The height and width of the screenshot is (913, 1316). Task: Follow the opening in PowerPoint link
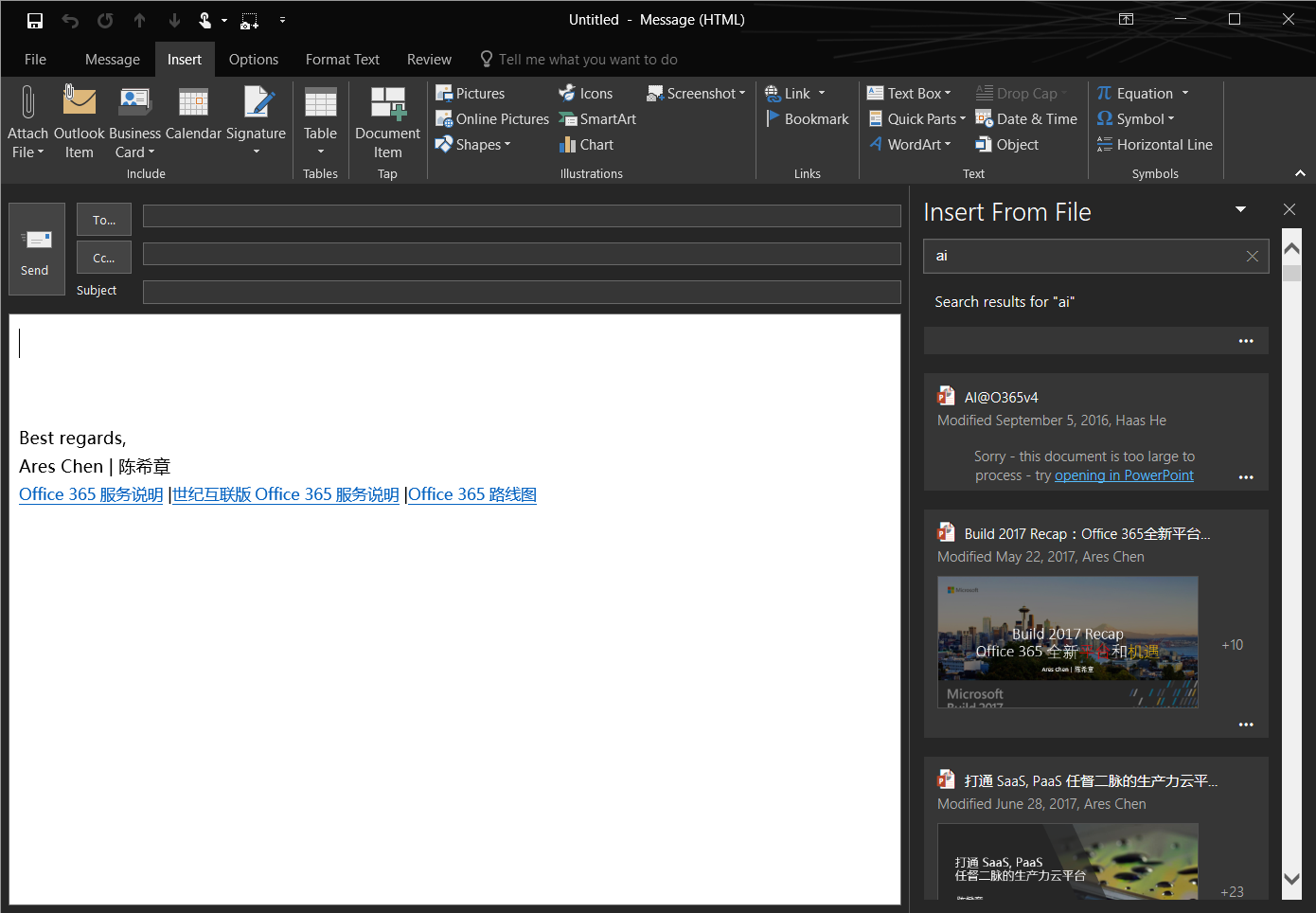[x=1124, y=474]
